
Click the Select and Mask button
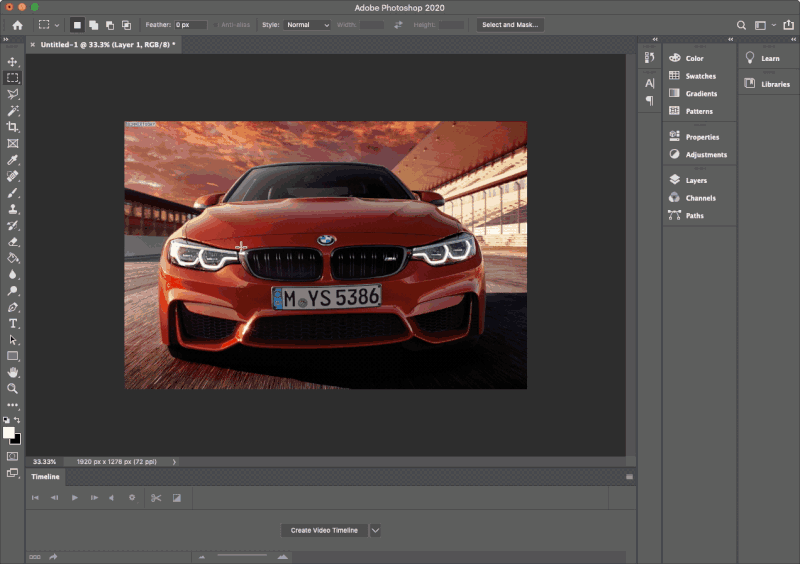(510, 24)
